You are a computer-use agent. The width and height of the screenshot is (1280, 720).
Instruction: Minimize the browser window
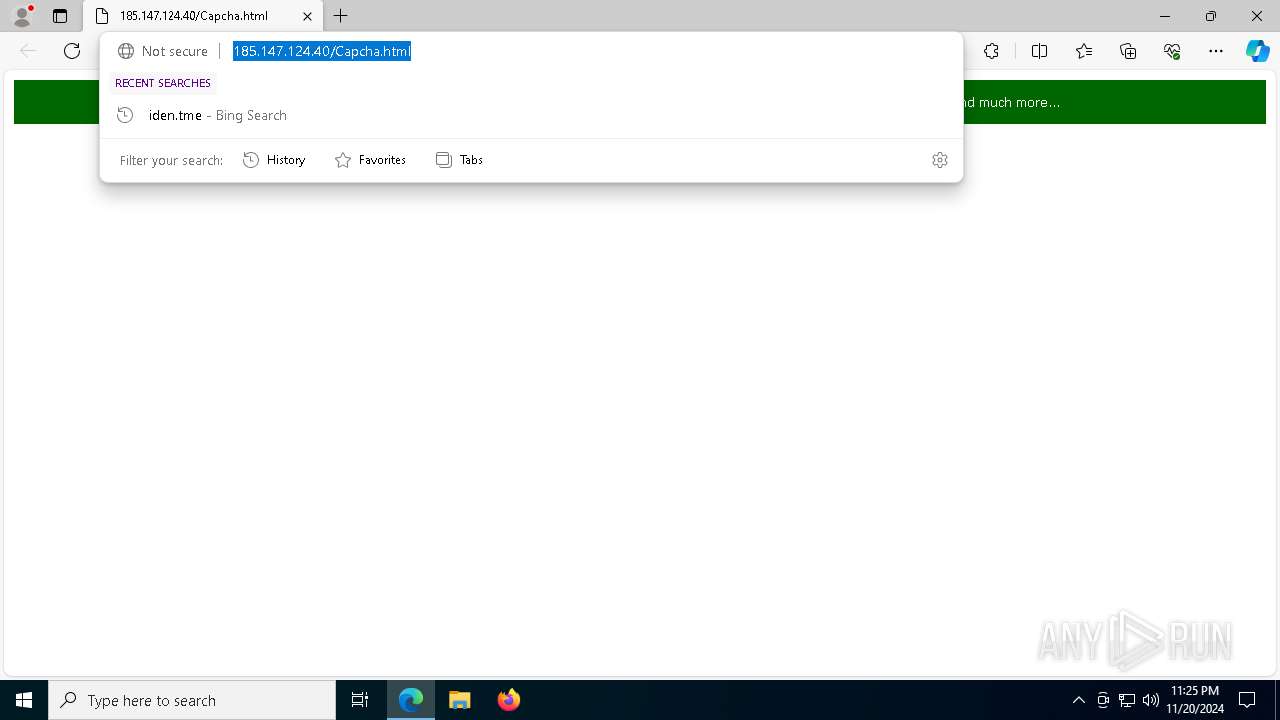[1165, 16]
